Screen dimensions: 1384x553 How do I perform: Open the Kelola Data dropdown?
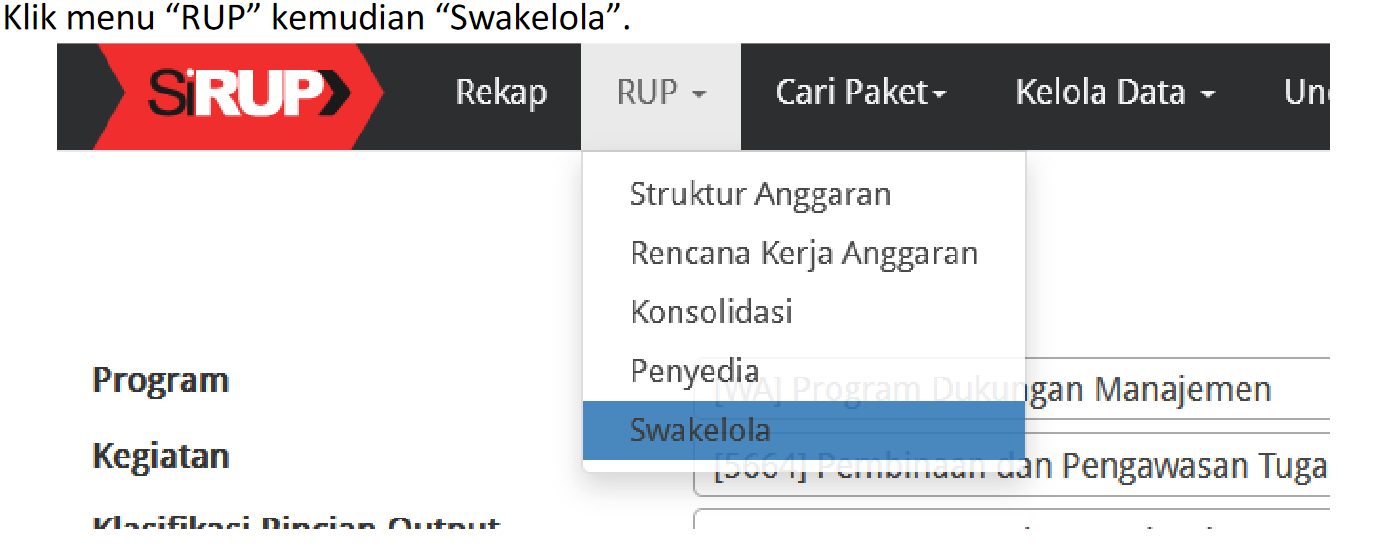click(1114, 93)
